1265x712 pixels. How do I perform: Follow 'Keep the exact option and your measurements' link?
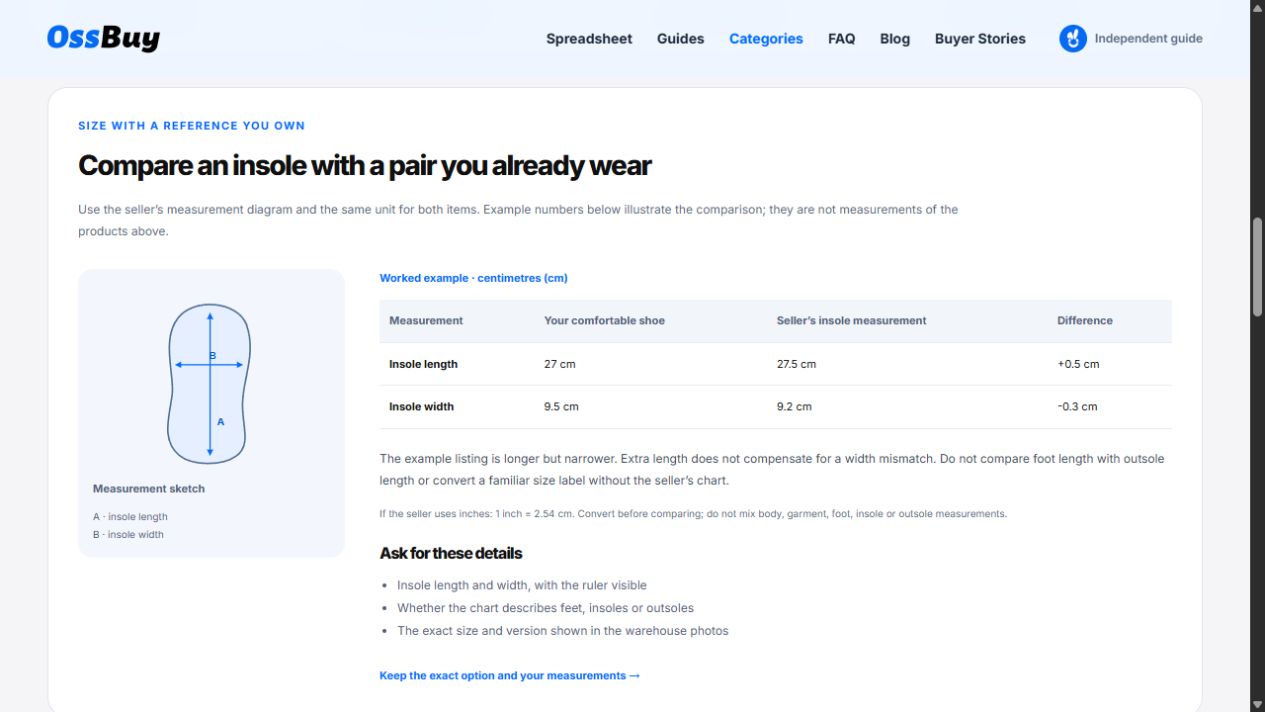tap(510, 676)
